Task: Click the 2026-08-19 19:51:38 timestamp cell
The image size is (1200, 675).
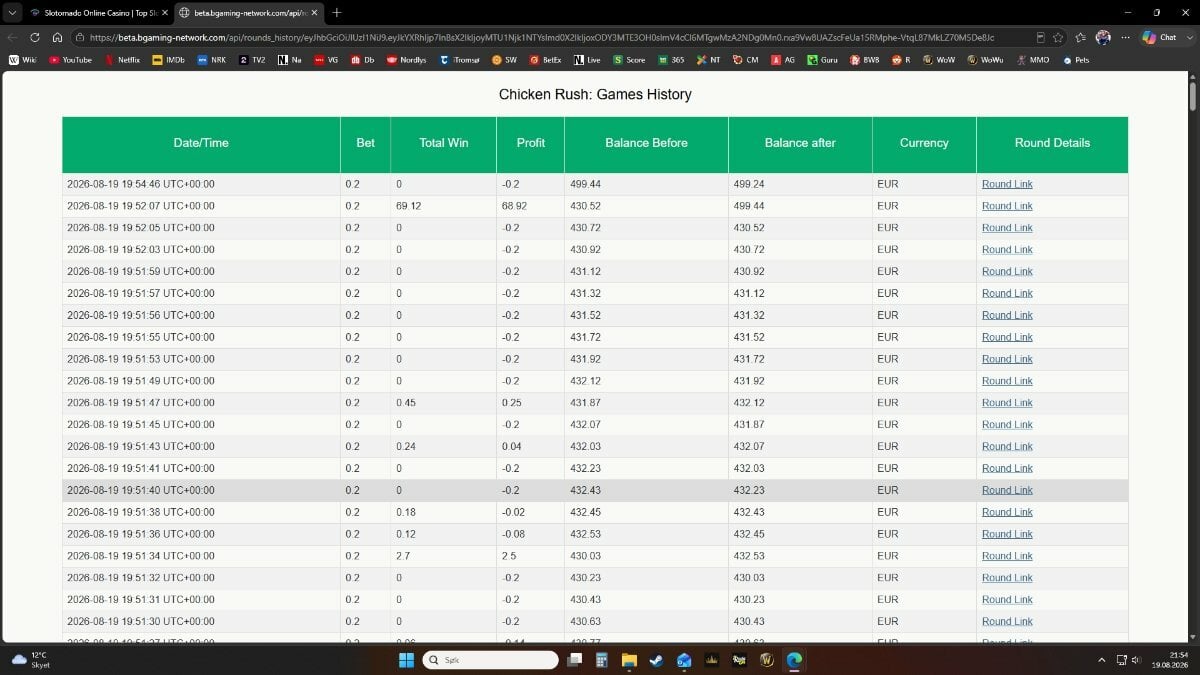Action: [x=201, y=512]
